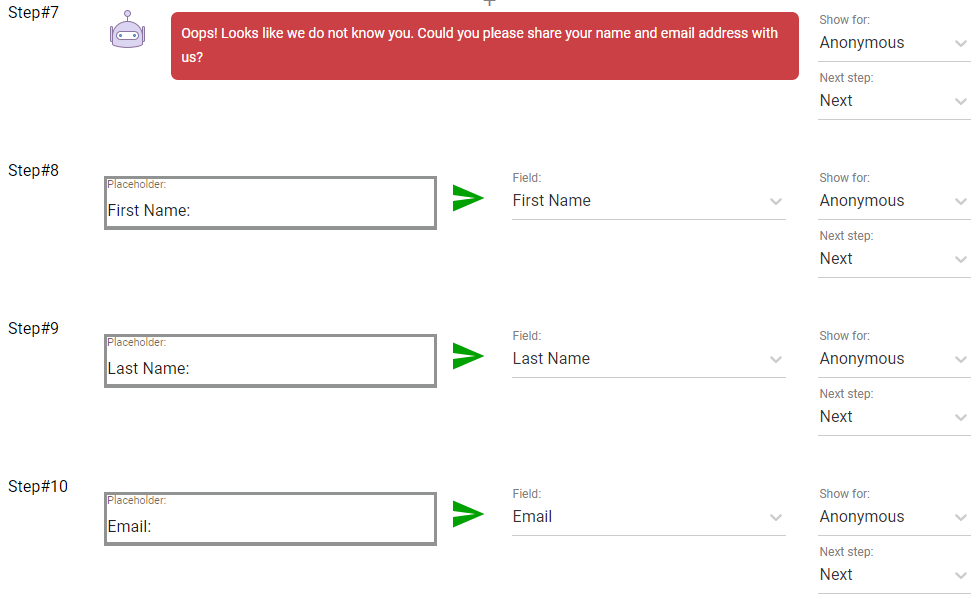Click green arrow icon in Step#10
Image resolution: width=977 pixels, height=599 pixels.
pos(468,514)
